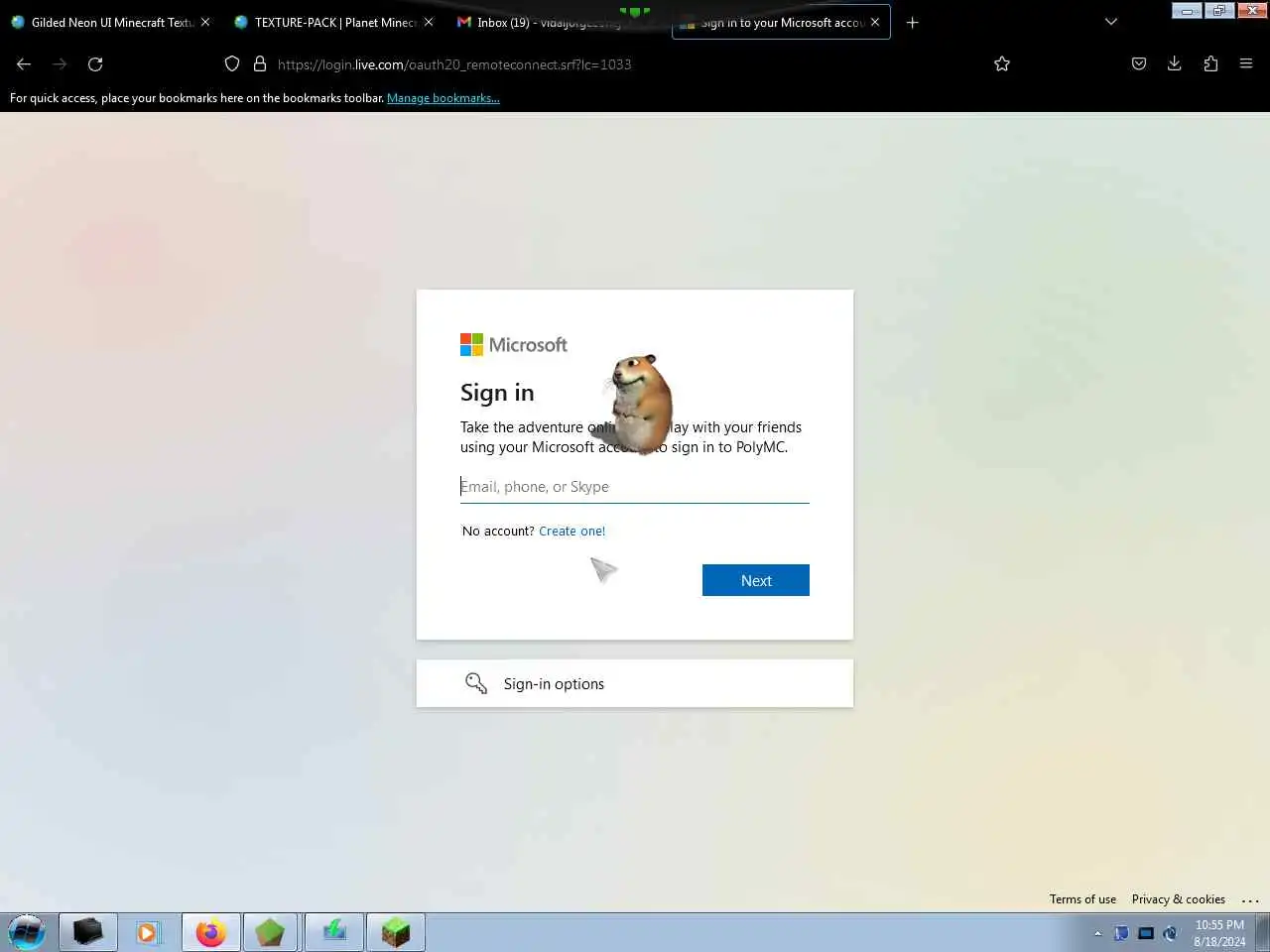The width and height of the screenshot is (1270, 952).
Task: Open the Firefox downloads panel
Action: coord(1175,64)
